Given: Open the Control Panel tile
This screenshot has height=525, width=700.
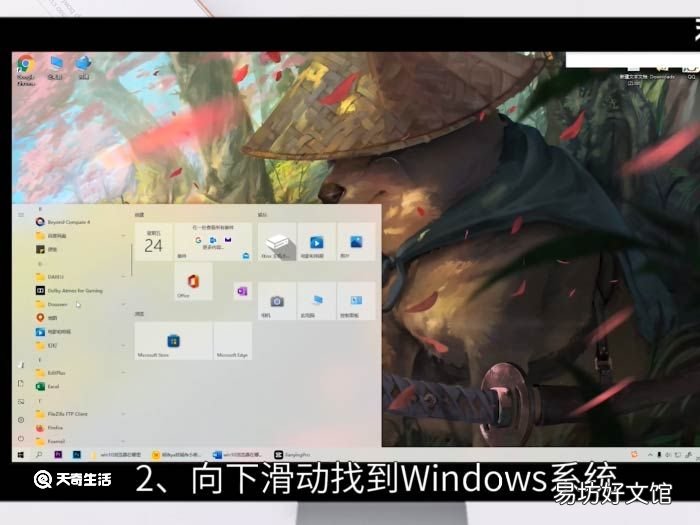Looking at the screenshot, I should [x=356, y=301].
